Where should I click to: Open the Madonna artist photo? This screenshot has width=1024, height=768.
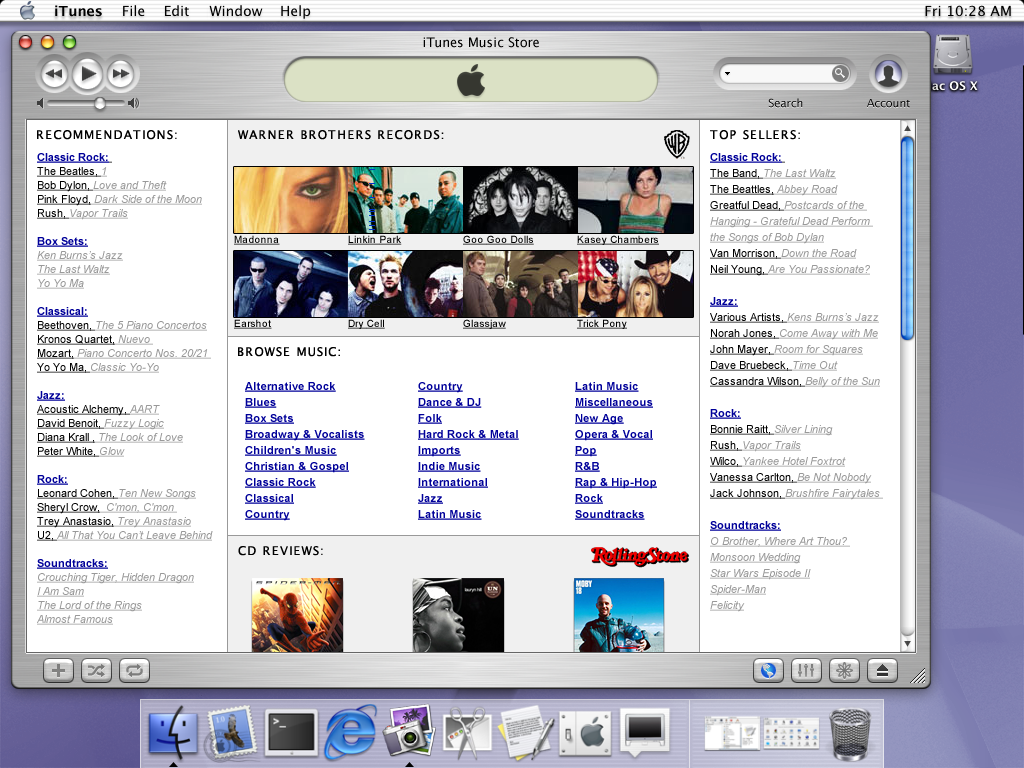(x=291, y=200)
